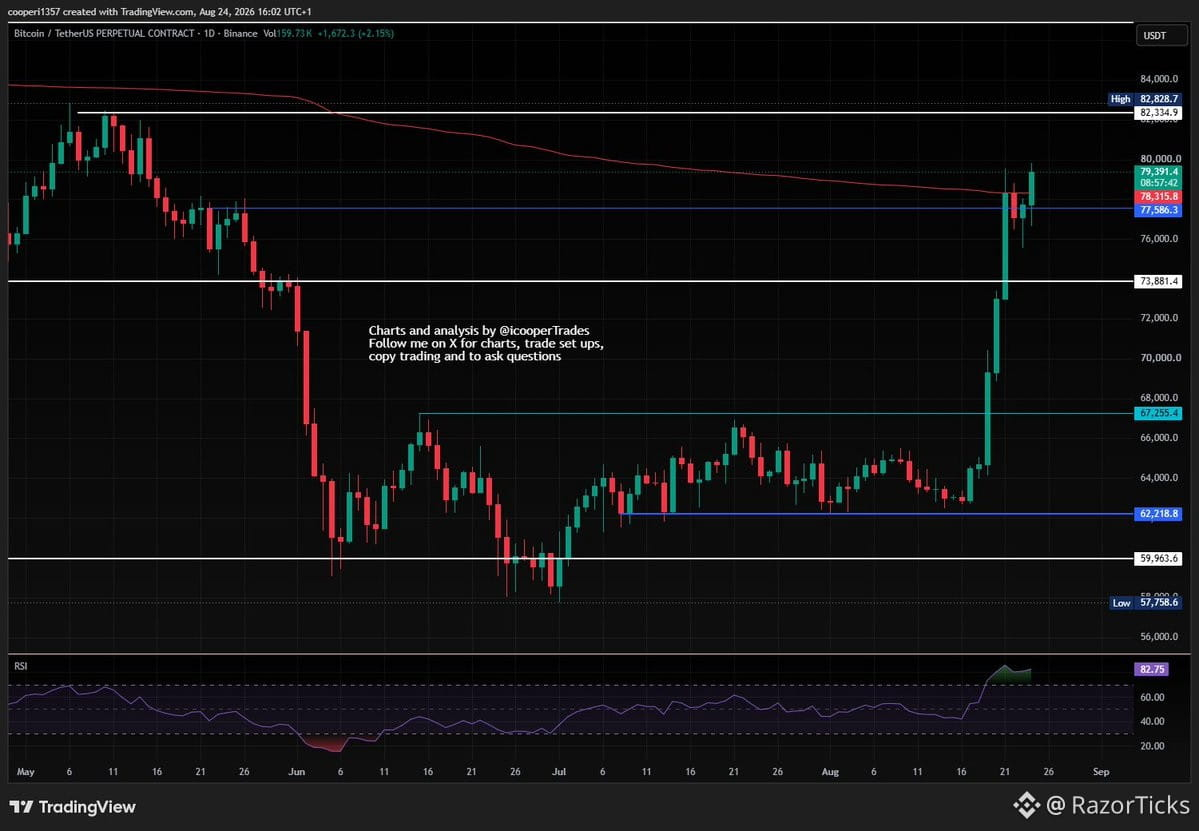
Task: Click the teal 67,255.4 price label
Action: (1159, 413)
